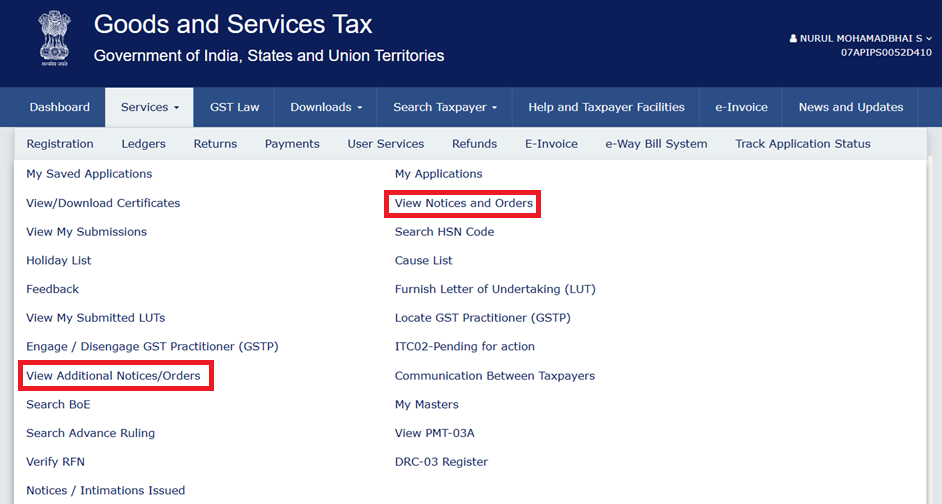This screenshot has width=942, height=504.
Task: Go to the Dashboard tab
Action: 59,107
